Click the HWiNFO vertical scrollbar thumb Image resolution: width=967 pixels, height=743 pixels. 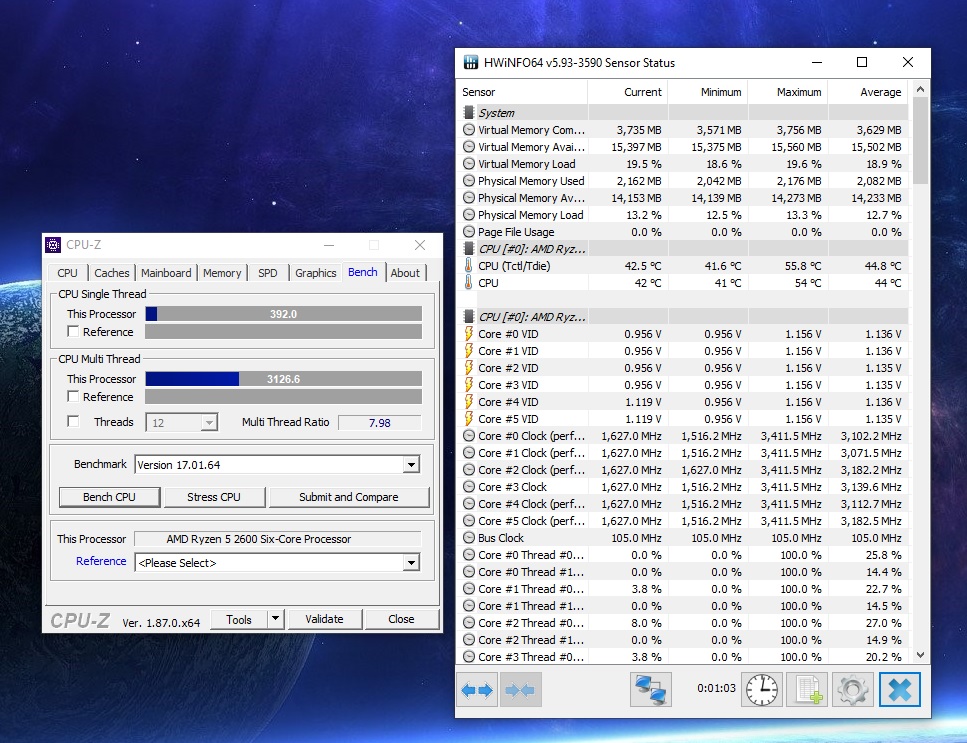(920, 141)
